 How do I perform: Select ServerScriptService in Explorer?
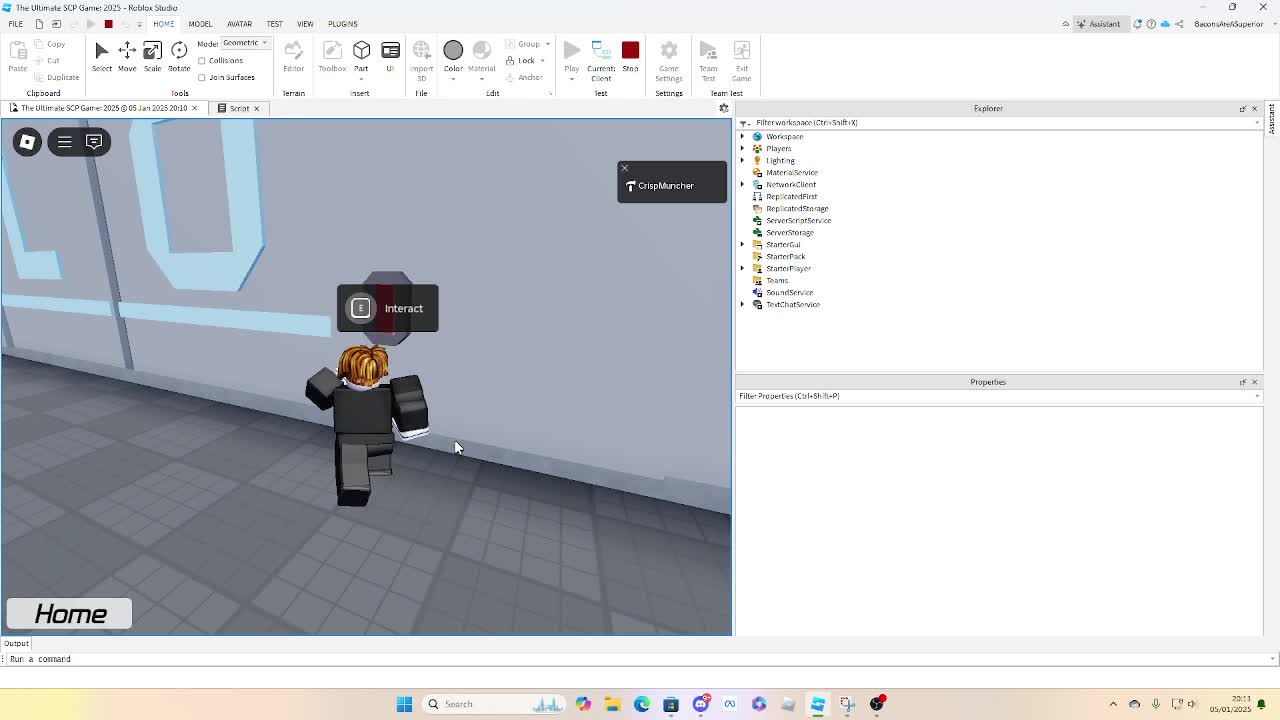tap(798, 221)
